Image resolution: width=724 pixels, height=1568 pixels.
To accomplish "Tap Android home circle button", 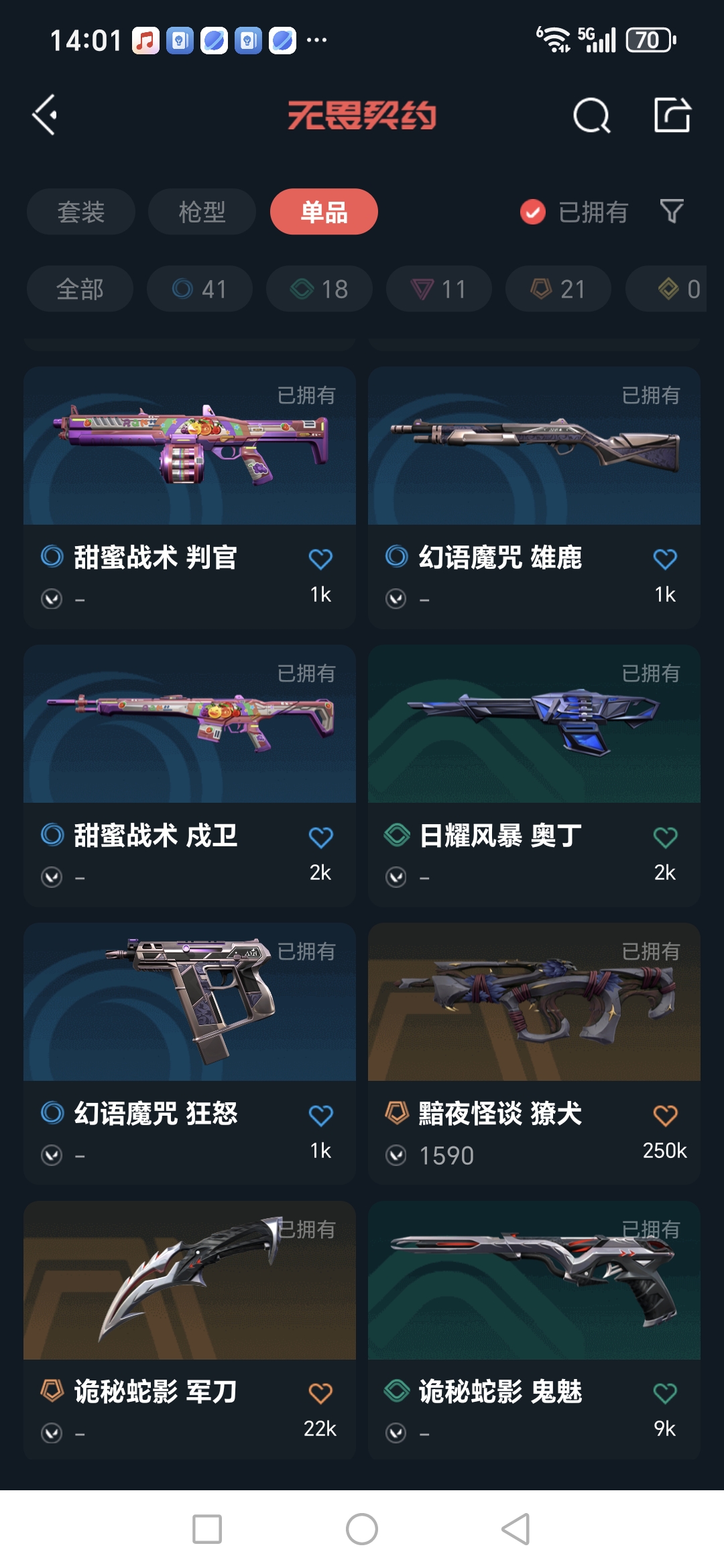I will click(362, 1529).
